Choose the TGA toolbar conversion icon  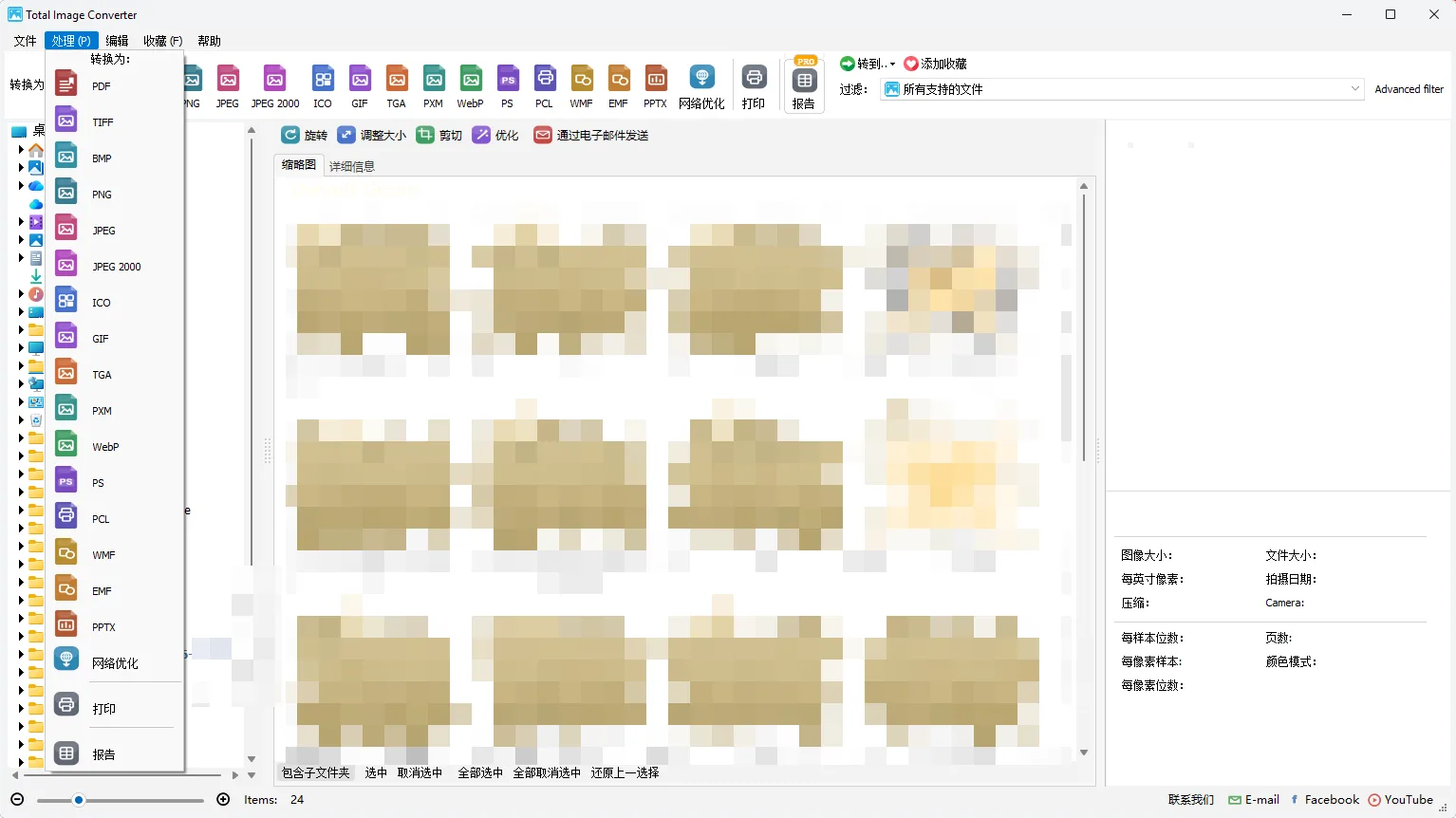click(397, 86)
